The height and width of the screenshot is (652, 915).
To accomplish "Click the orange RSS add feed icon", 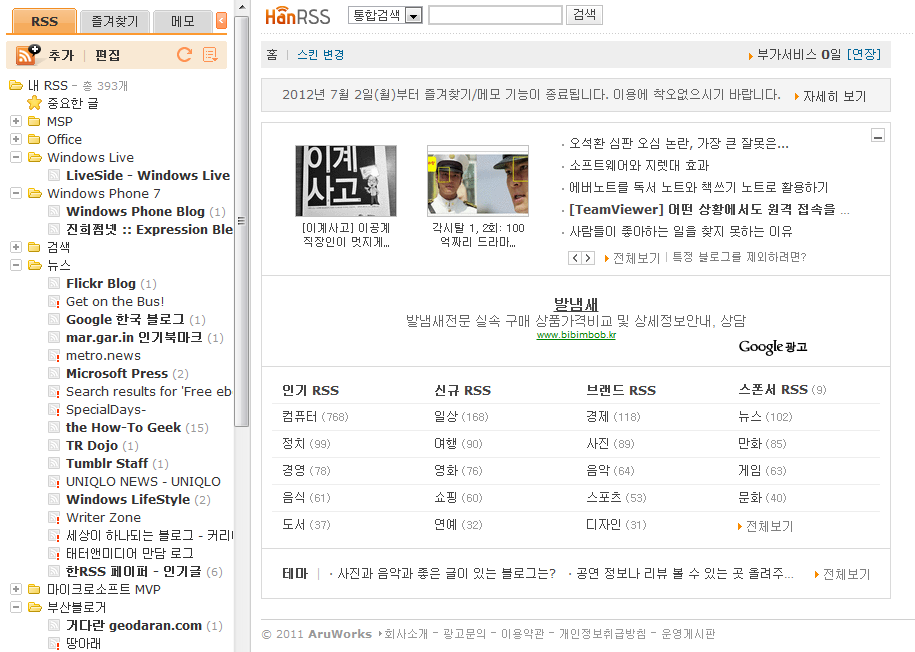I will point(27,54).
